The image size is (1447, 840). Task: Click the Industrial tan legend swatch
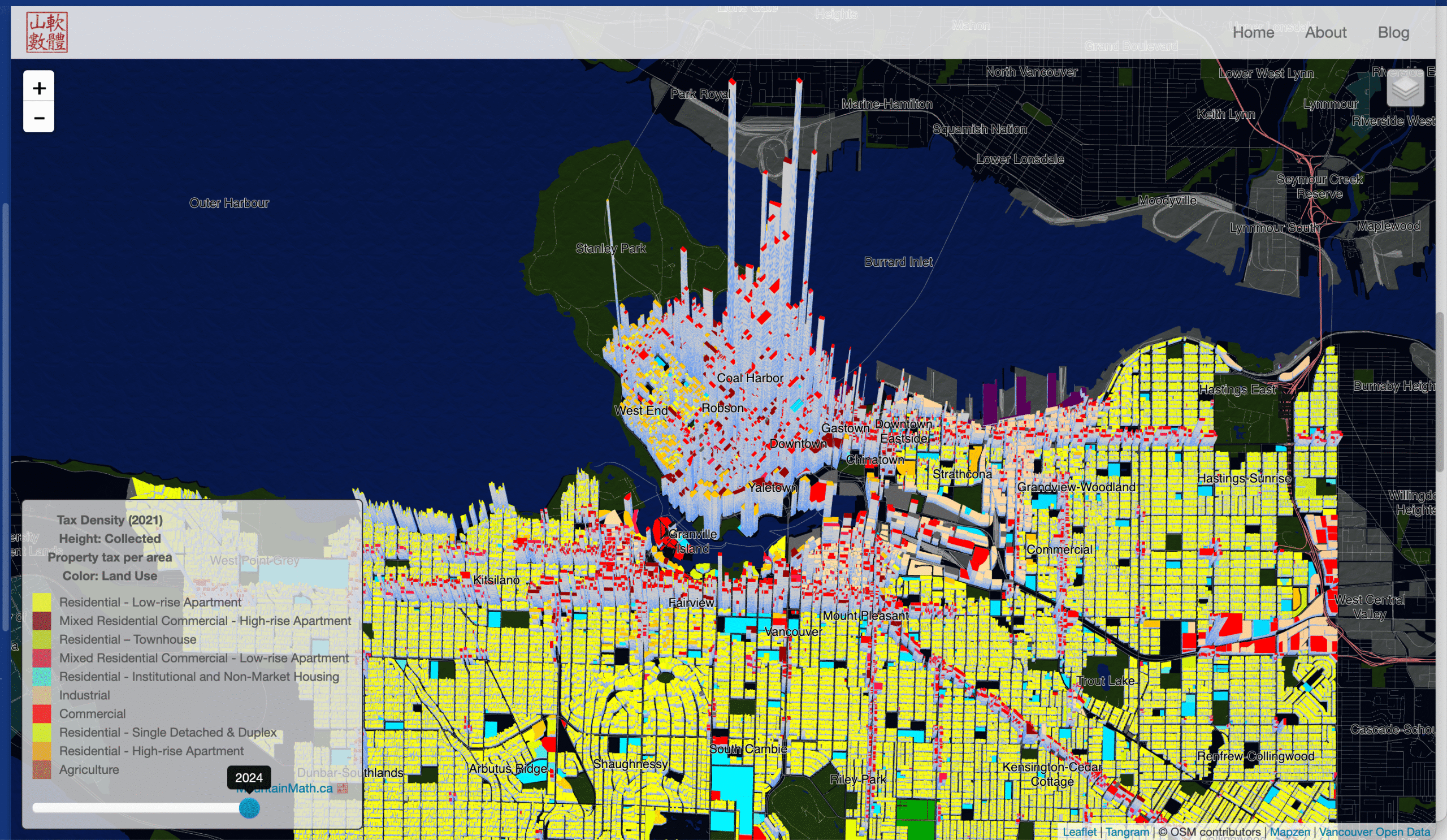point(41,695)
